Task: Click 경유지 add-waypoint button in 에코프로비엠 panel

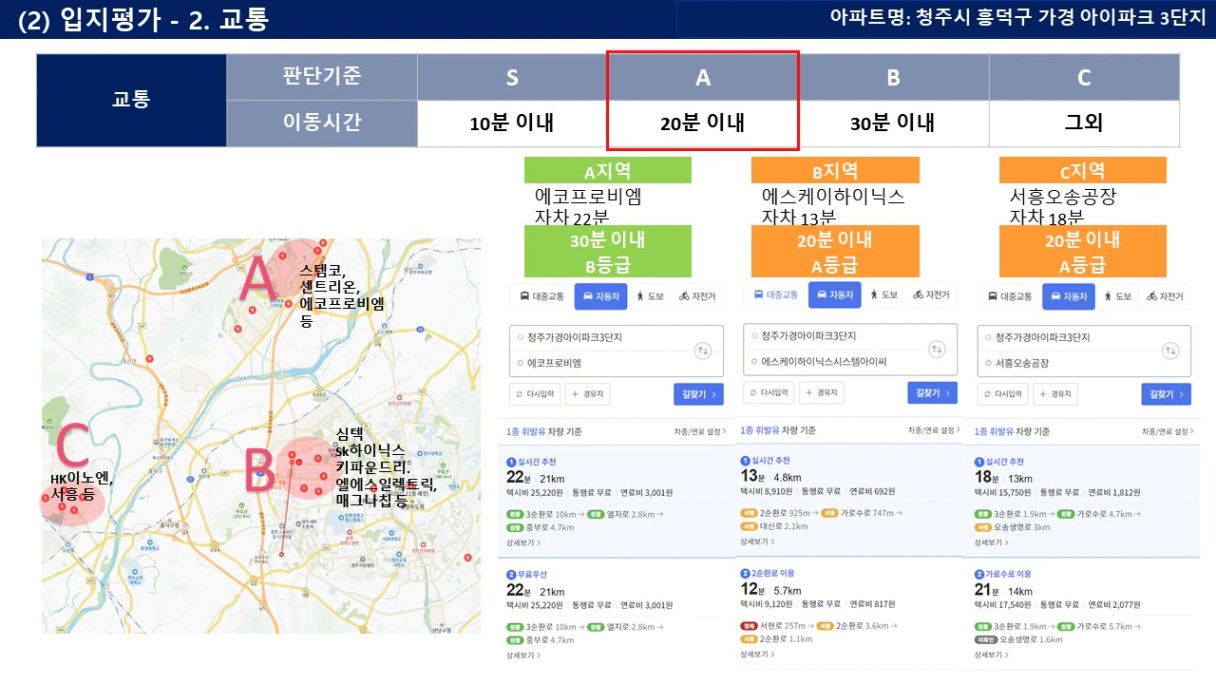Action: tap(589, 394)
